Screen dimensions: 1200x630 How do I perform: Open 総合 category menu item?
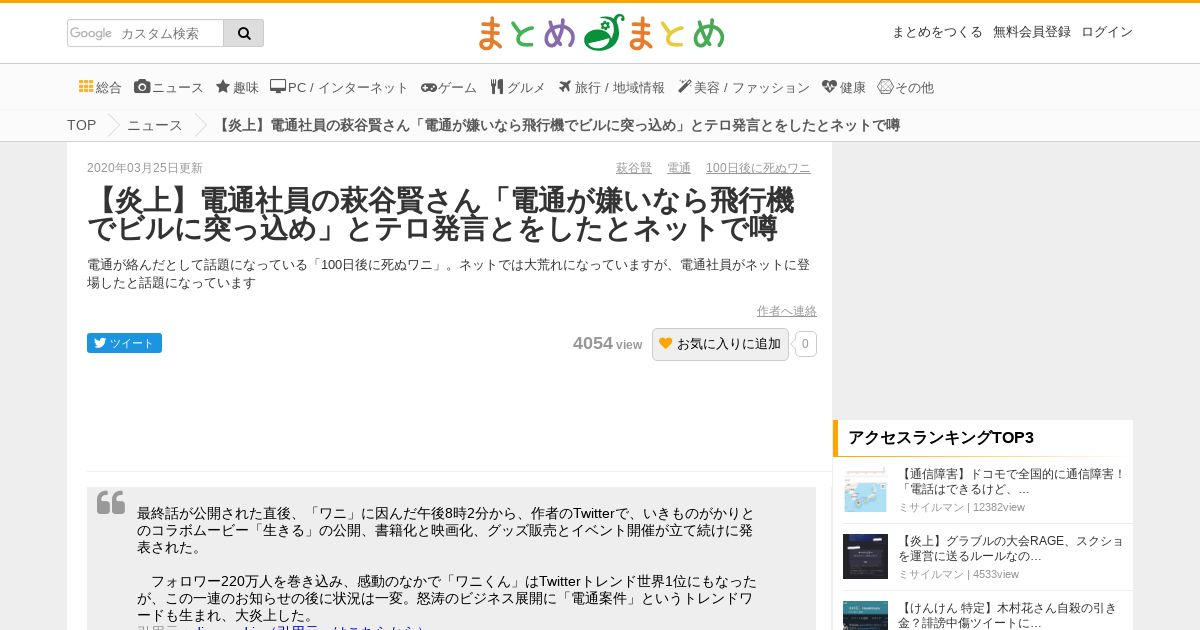point(100,87)
